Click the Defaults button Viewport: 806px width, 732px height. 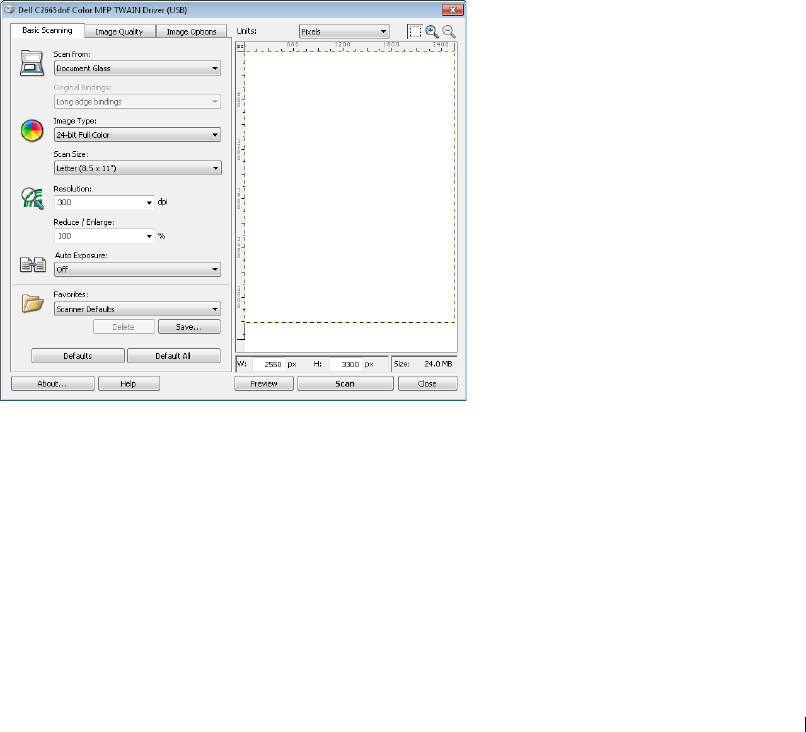pos(78,356)
